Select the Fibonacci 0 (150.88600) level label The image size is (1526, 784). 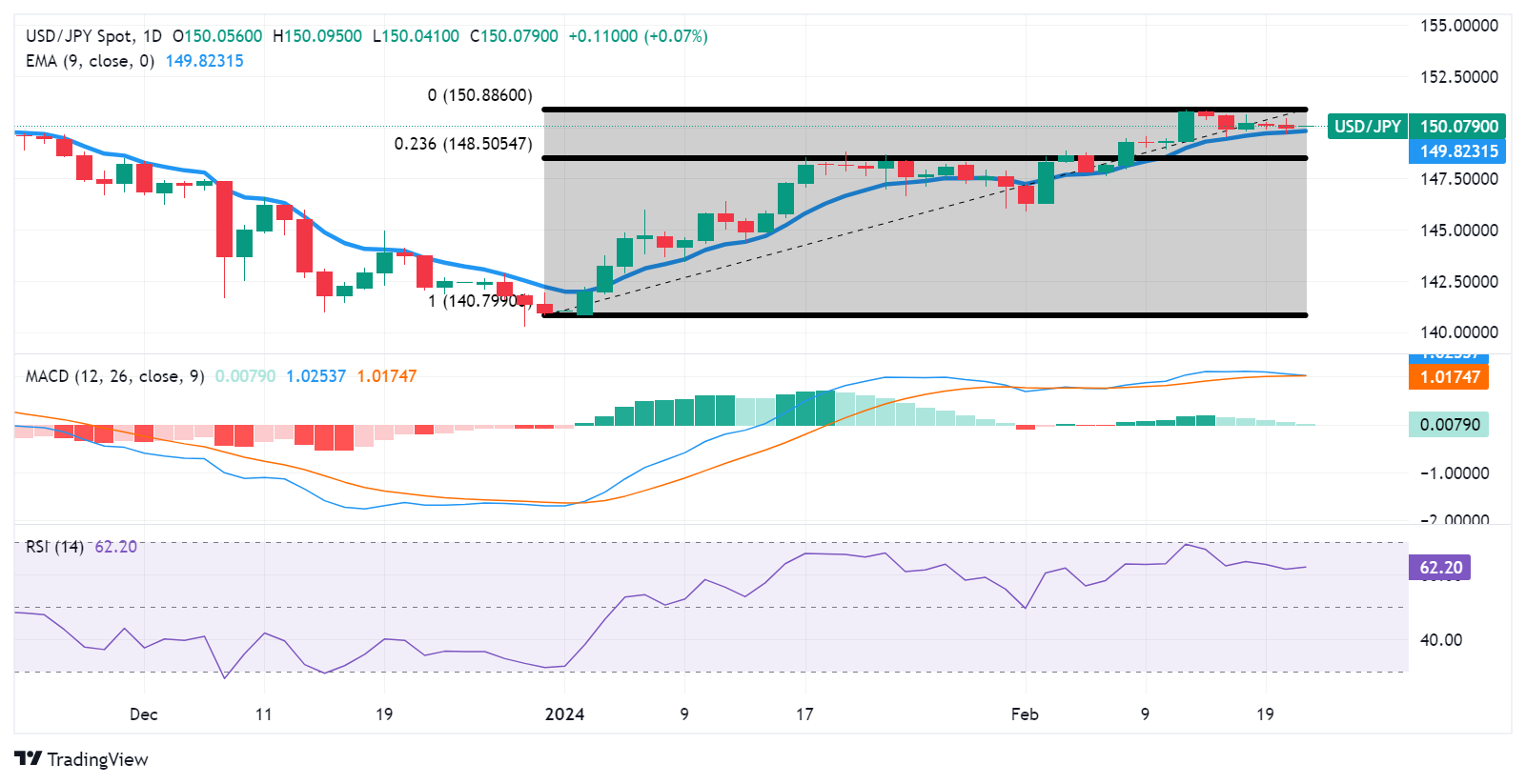point(479,95)
